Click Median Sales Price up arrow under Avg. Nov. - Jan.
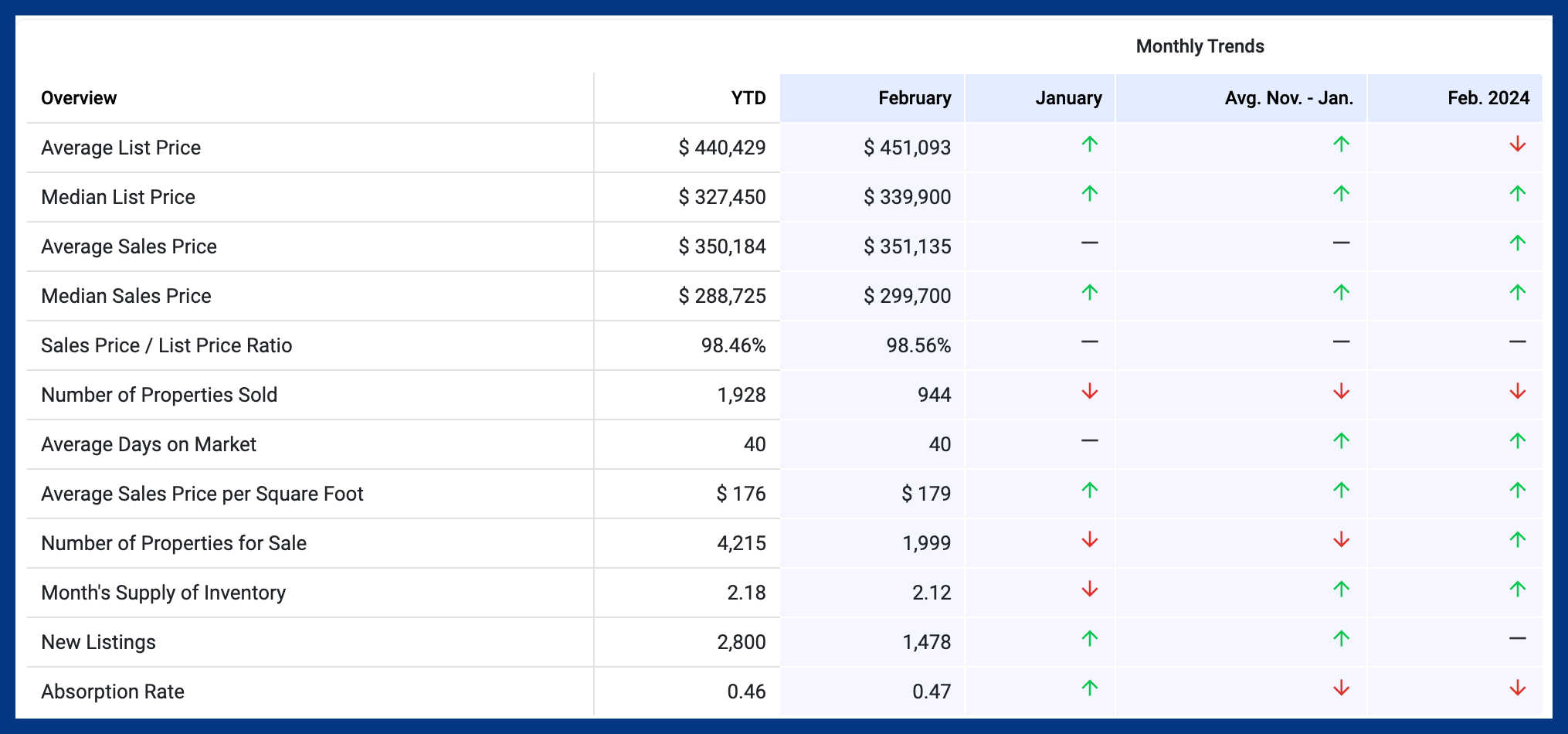Viewport: 1568px width, 734px height. click(x=1341, y=293)
